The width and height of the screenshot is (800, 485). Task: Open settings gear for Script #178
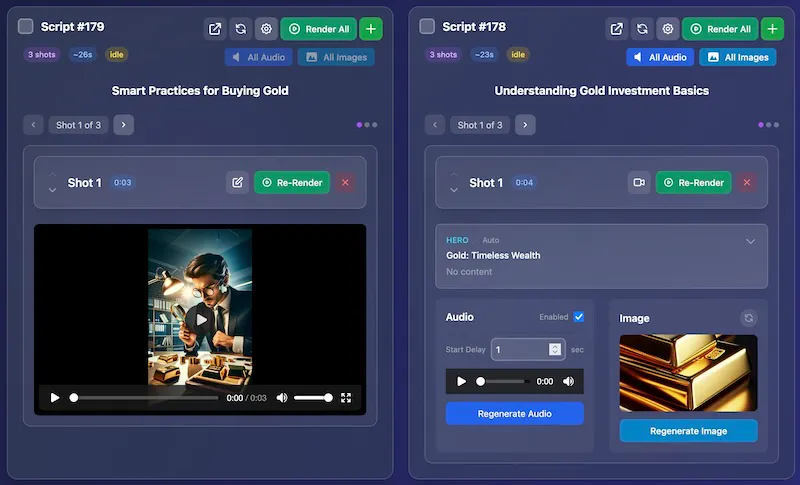coord(667,29)
